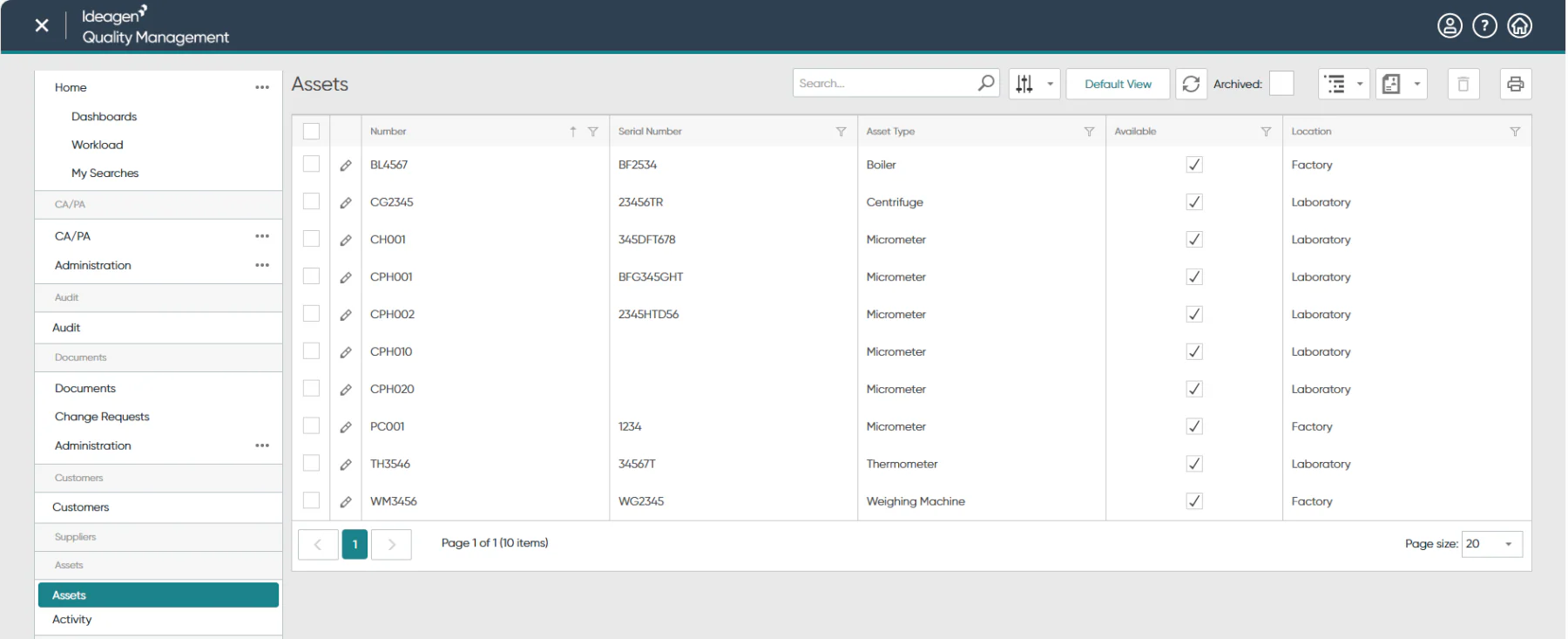This screenshot has height=639, width=1568.
Task: Click into the Search input field
Action: [884, 84]
